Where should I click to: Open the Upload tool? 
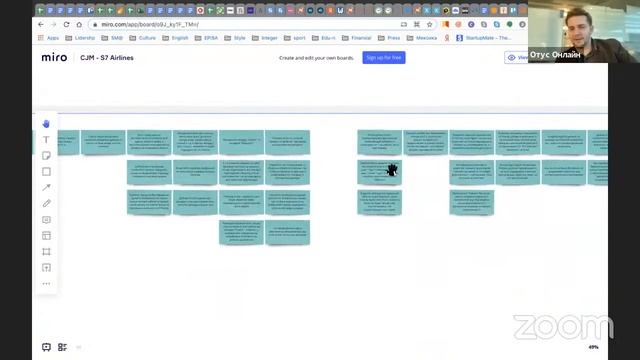click(x=46, y=268)
